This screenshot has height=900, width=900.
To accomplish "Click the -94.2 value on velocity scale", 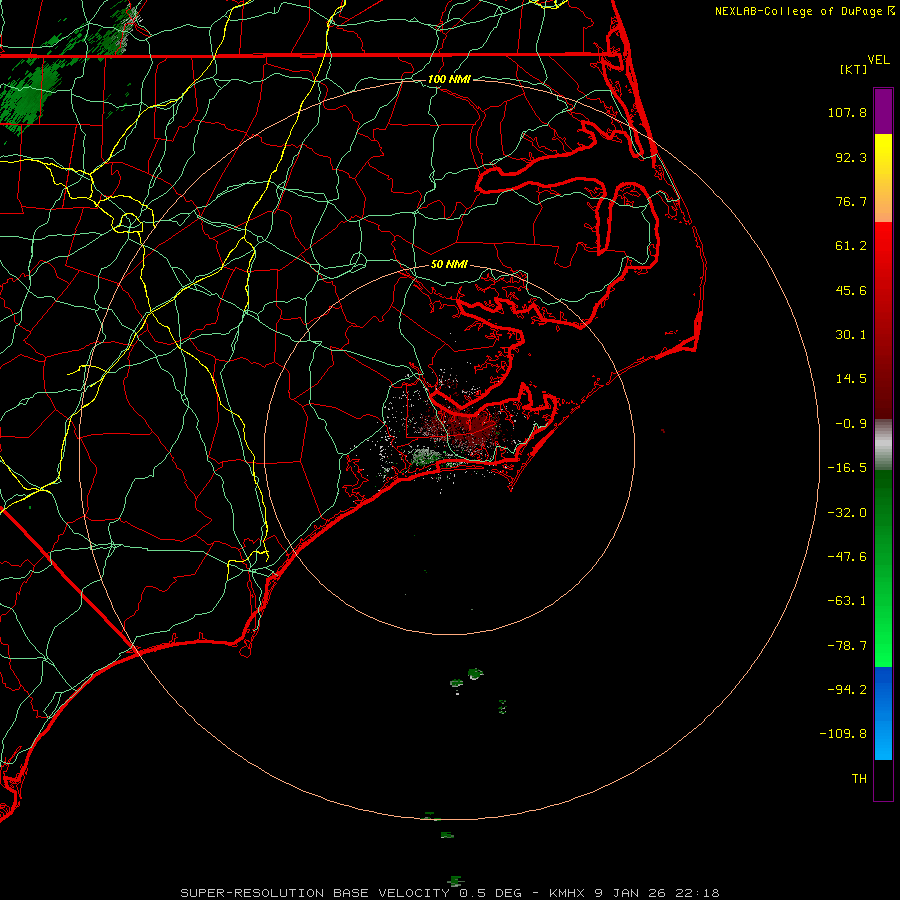I will point(847,690).
